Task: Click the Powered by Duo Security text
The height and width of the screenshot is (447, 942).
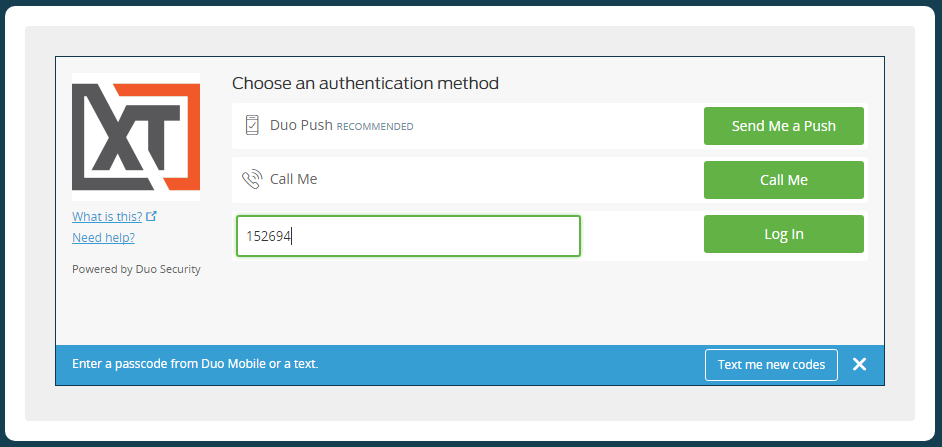Action: click(x=136, y=269)
